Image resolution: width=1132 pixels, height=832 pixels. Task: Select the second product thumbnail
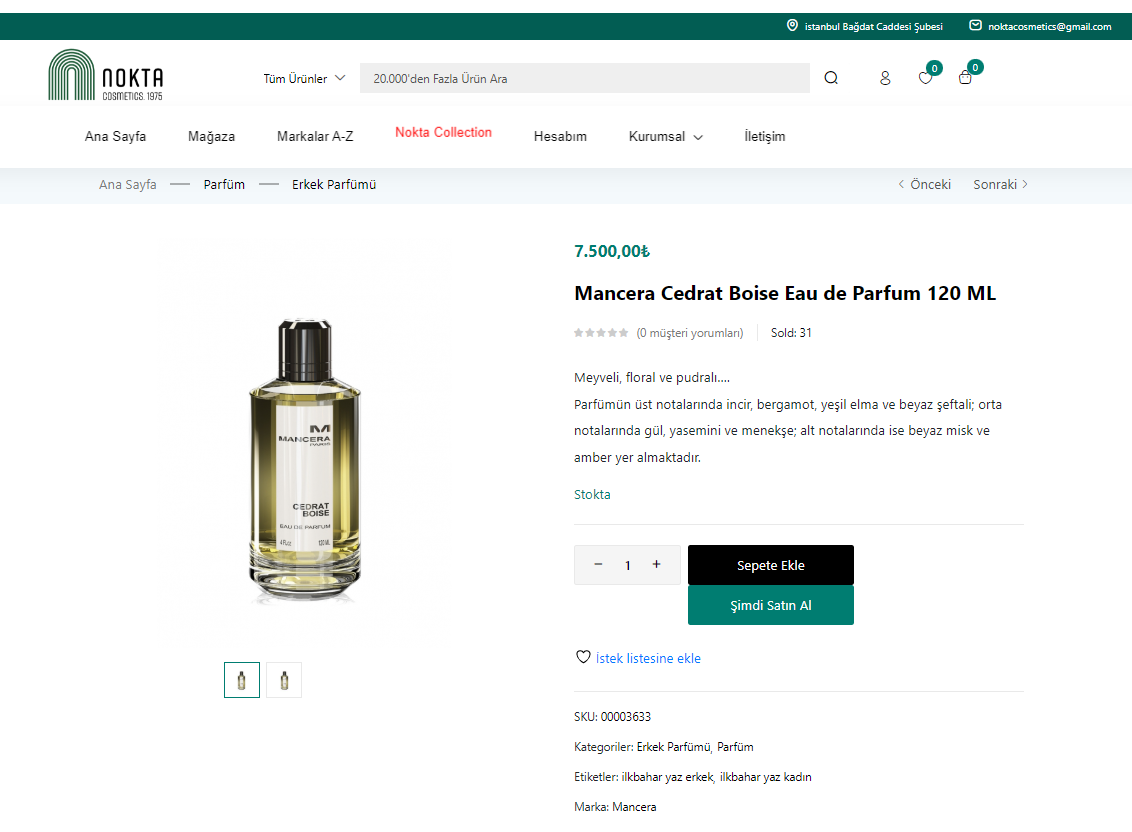point(284,680)
